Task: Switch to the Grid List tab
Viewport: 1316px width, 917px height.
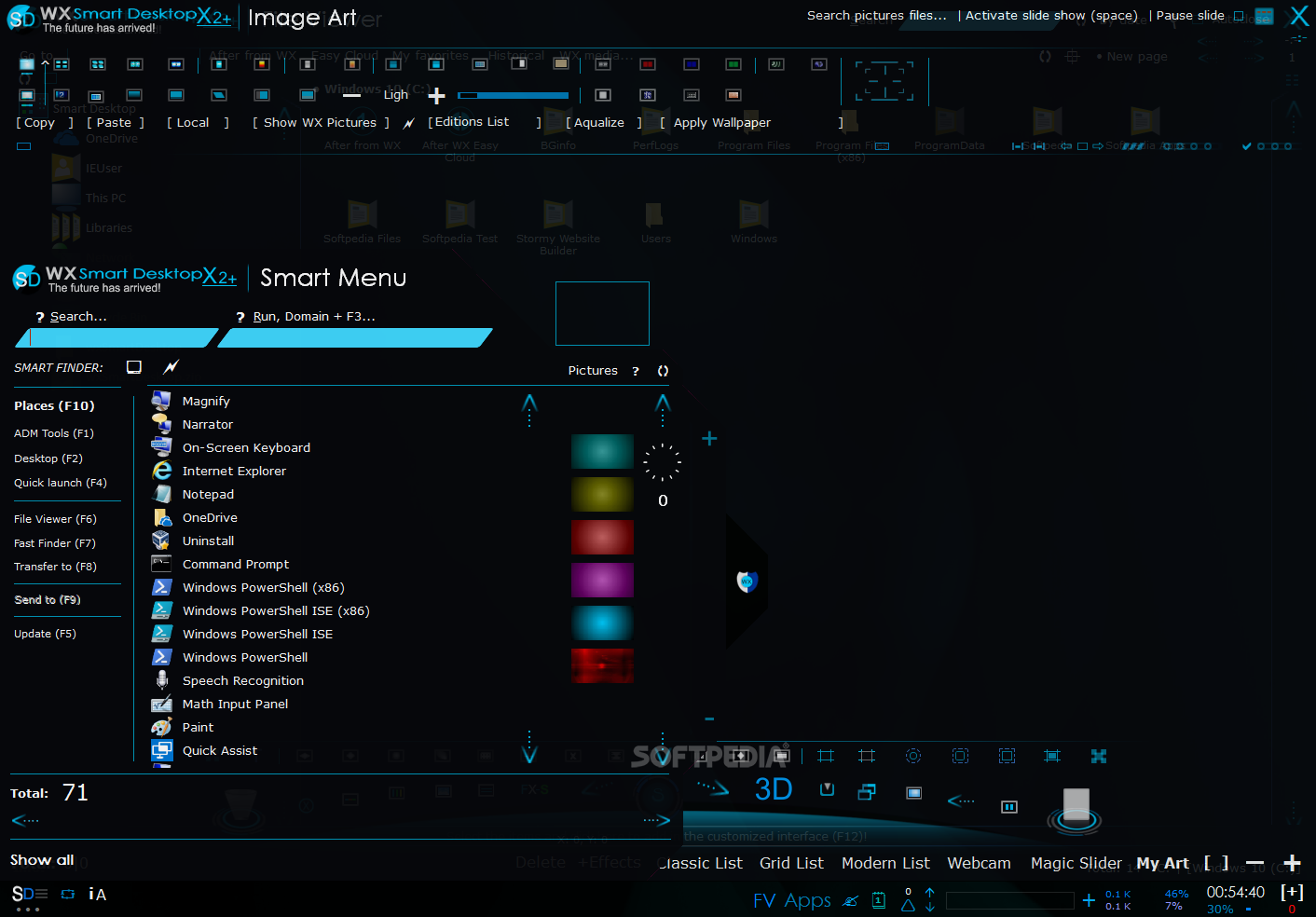Action: pos(791,863)
